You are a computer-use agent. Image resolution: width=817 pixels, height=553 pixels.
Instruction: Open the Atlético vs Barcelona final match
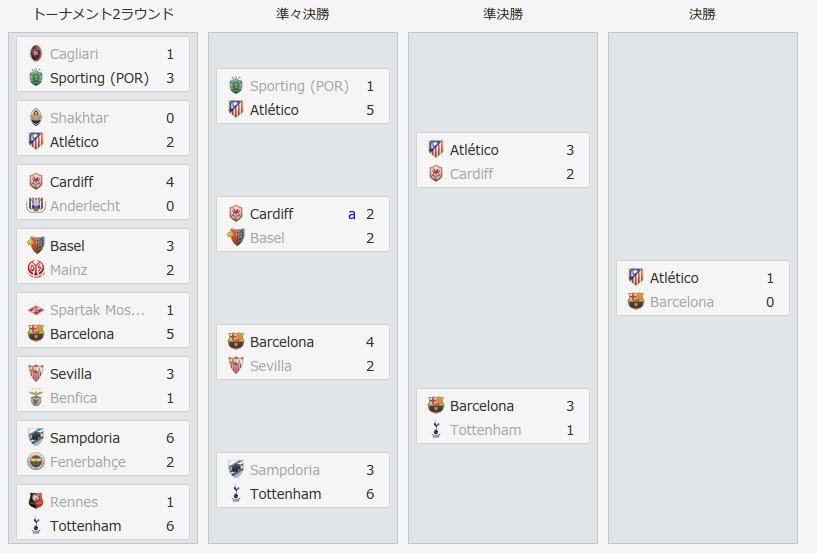click(x=702, y=288)
